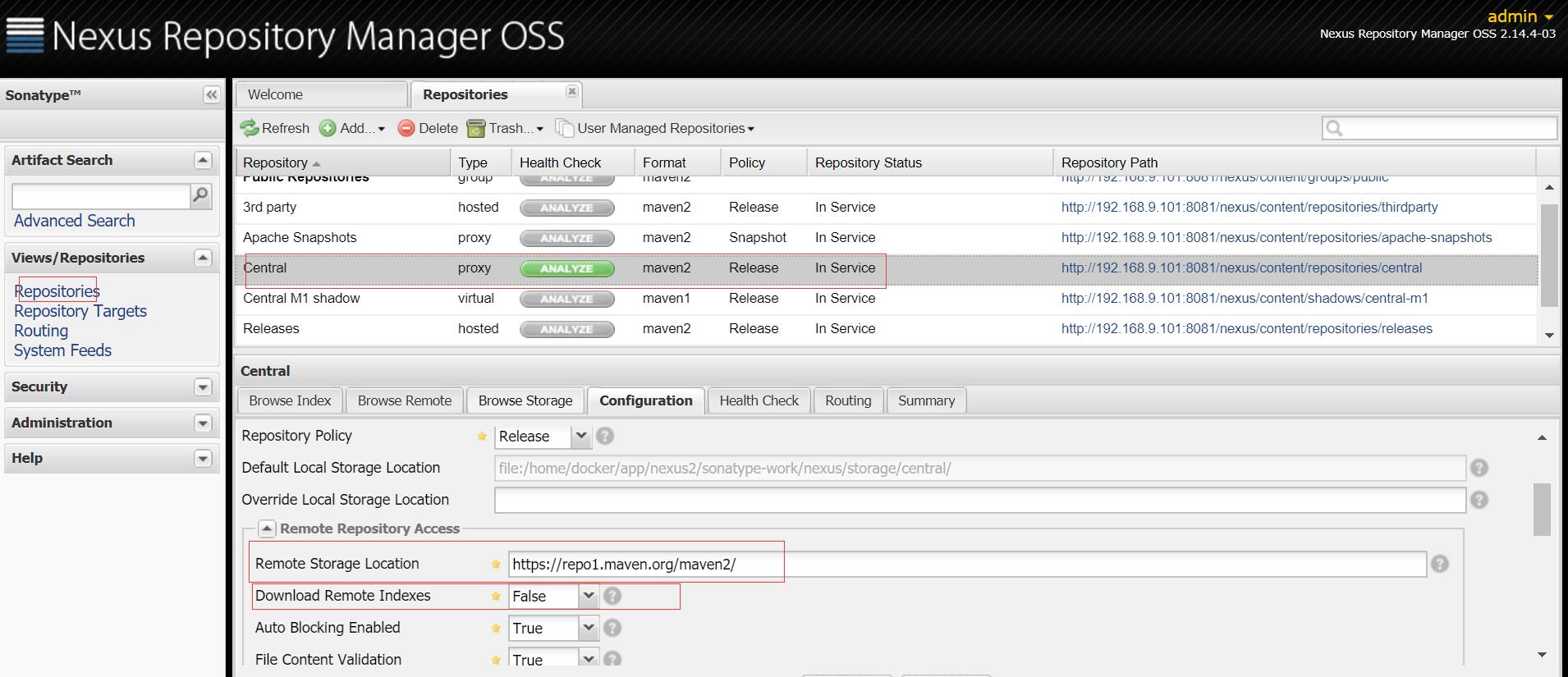Click the artifact search magnifier icon

pos(200,195)
